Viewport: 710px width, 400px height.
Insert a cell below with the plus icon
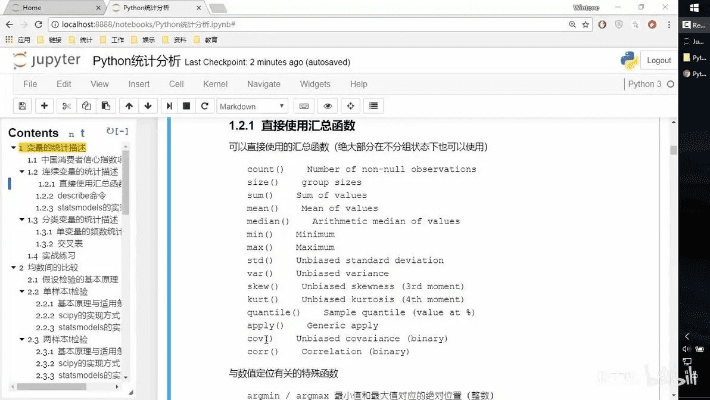click(x=44, y=106)
